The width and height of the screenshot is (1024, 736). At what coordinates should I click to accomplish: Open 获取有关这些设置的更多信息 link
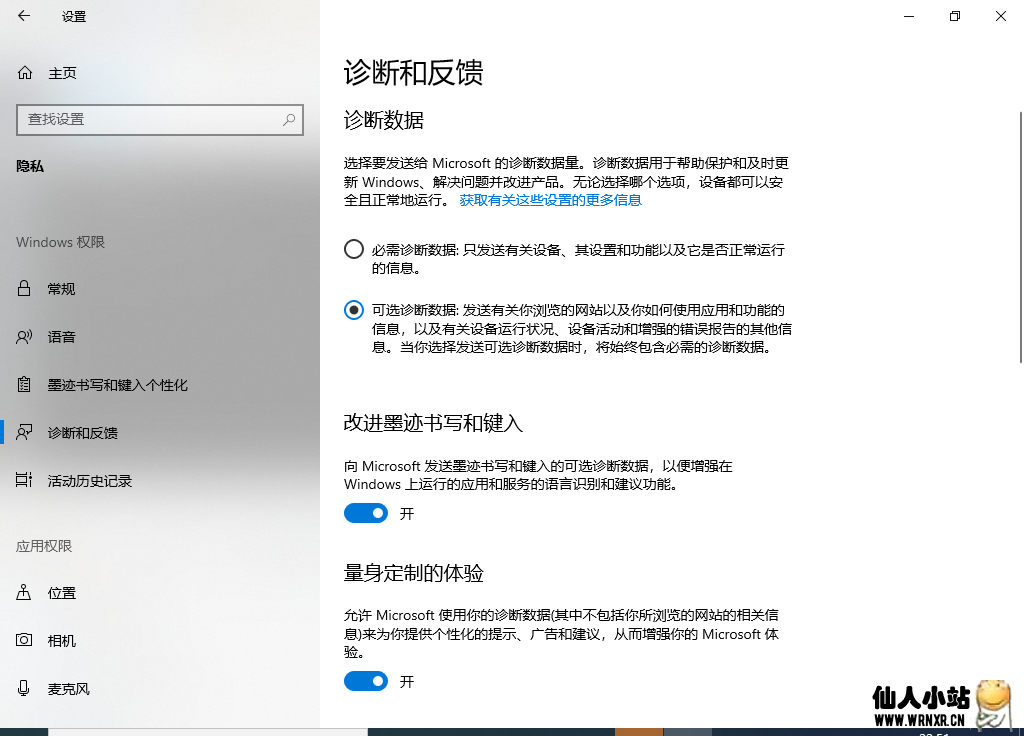(551, 200)
